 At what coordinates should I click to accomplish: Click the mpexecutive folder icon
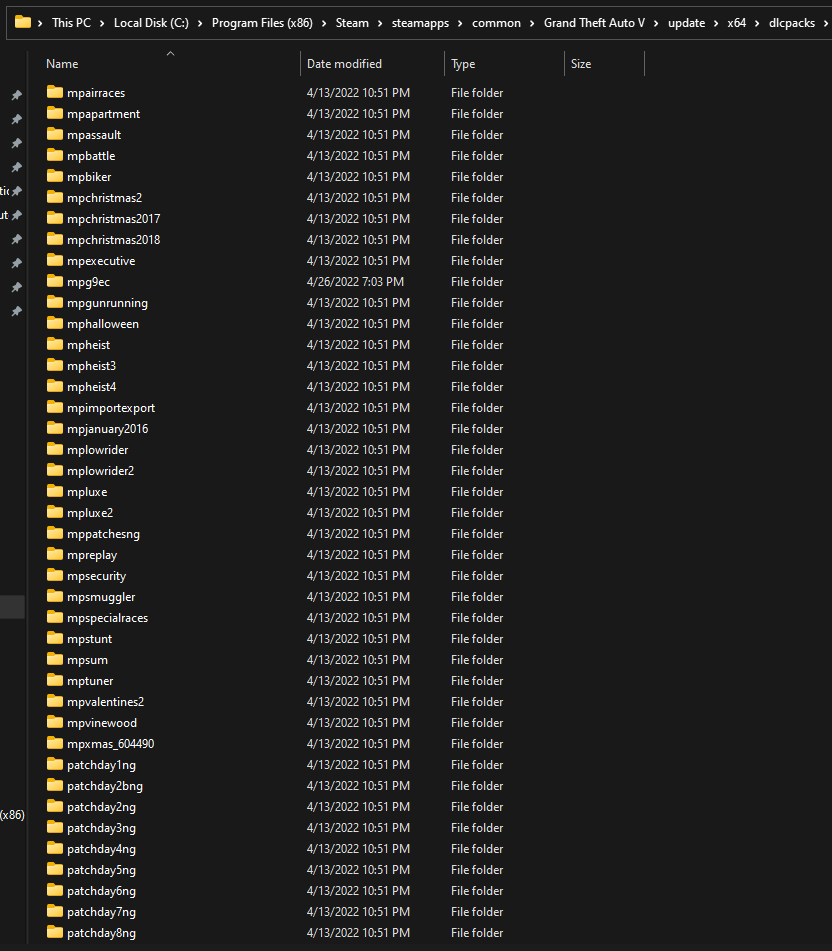point(55,260)
